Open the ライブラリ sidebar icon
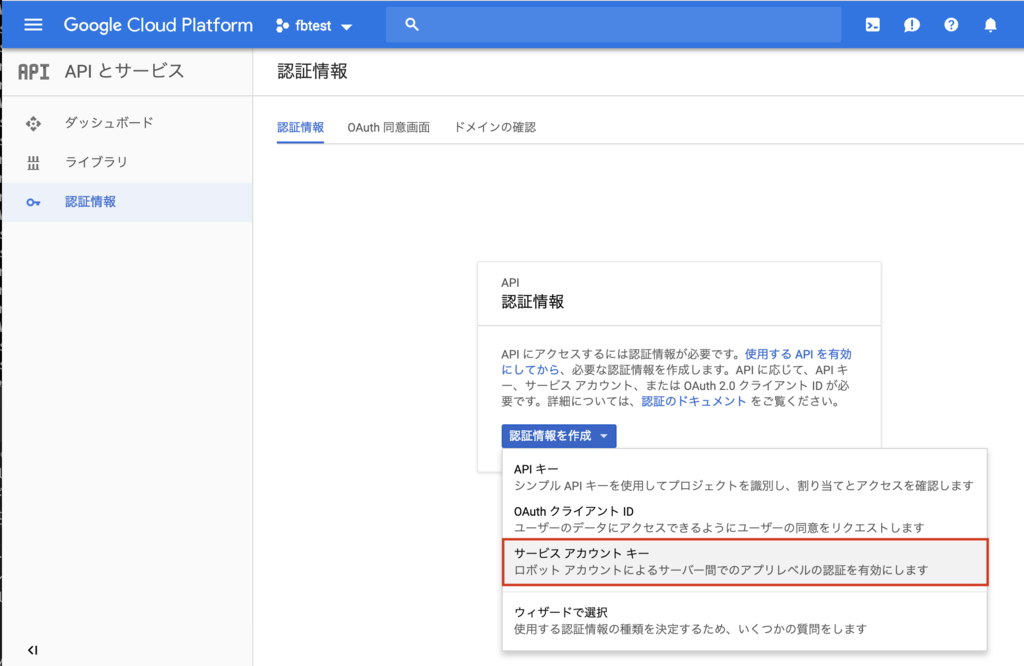 (x=33, y=161)
